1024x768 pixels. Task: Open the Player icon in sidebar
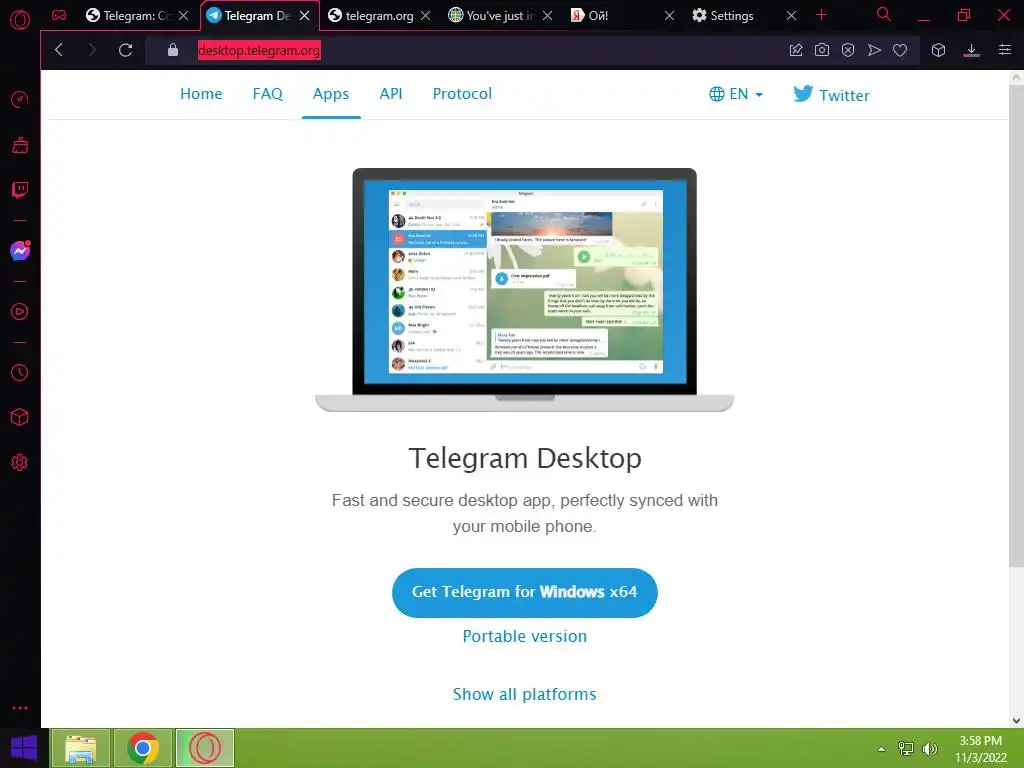(x=20, y=312)
